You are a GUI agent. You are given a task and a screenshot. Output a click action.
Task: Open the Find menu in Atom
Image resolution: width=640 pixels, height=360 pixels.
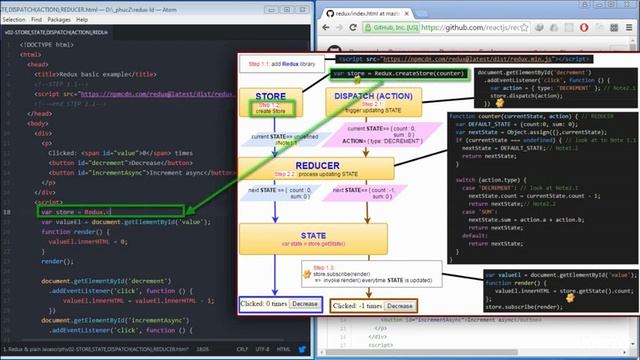click(36, 20)
